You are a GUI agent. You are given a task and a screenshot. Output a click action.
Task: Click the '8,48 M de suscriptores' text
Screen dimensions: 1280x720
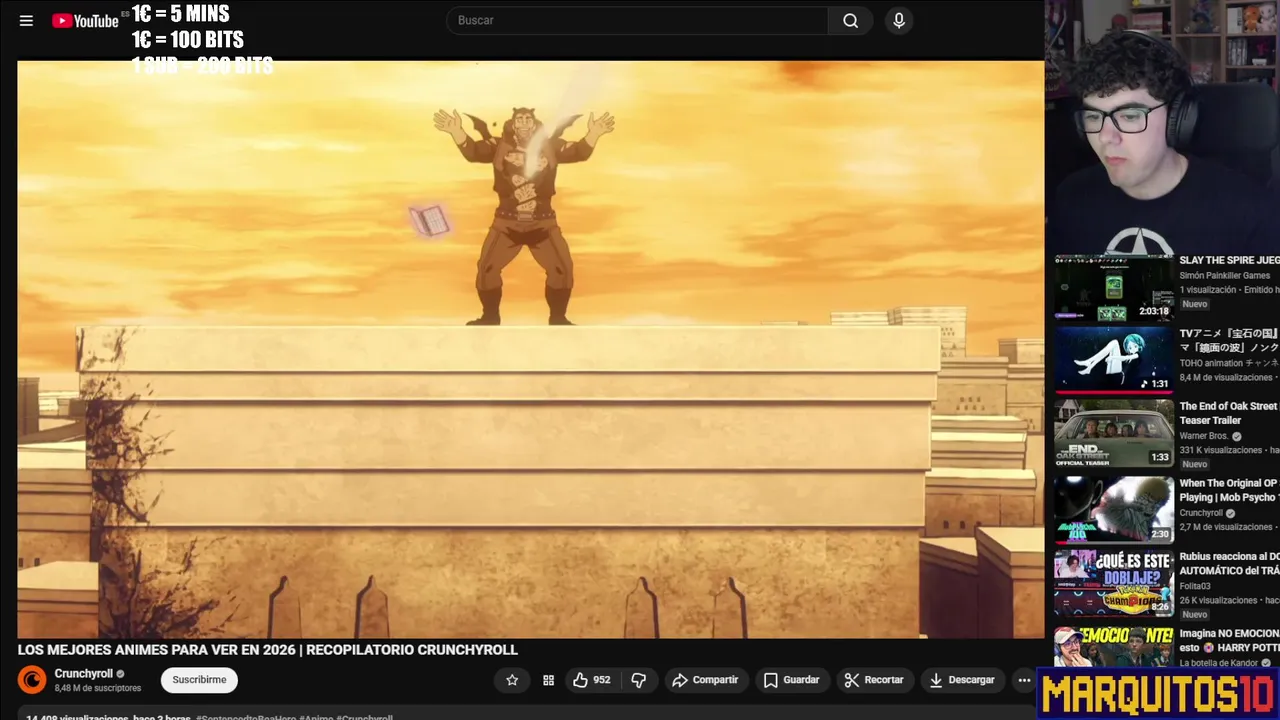[98, 688]
